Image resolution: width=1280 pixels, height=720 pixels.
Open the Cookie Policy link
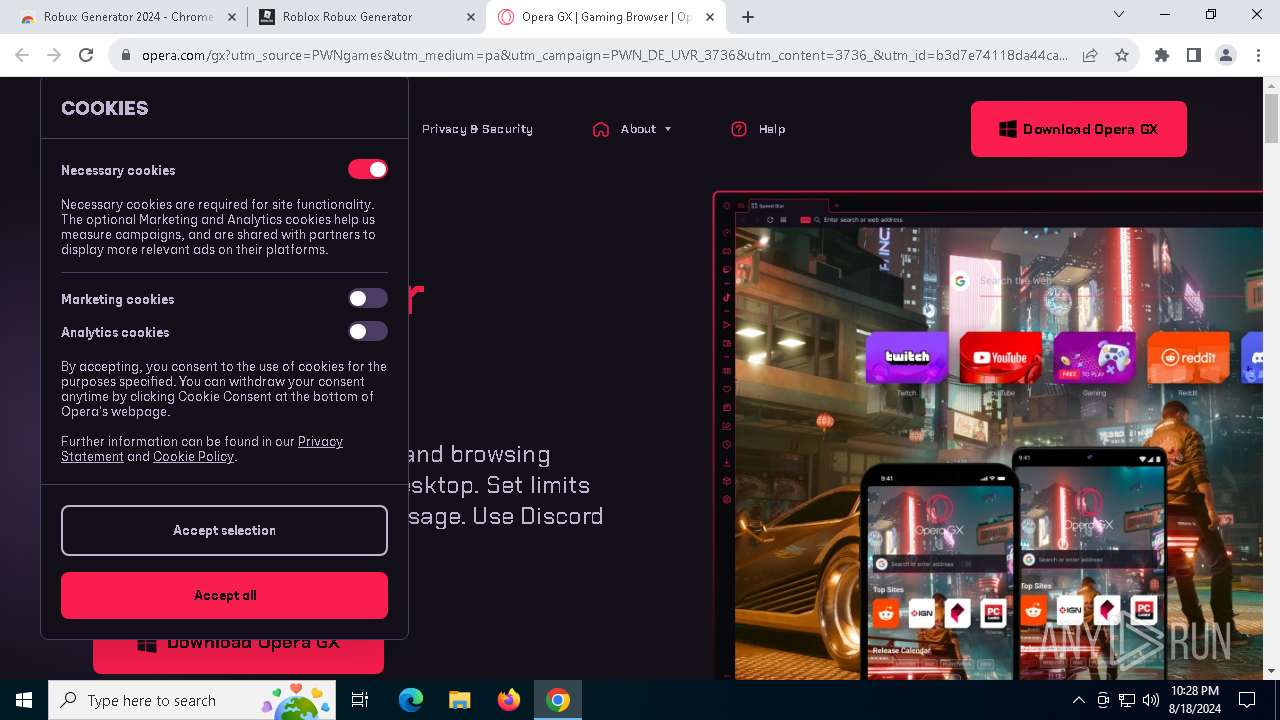tap(193, 456)
